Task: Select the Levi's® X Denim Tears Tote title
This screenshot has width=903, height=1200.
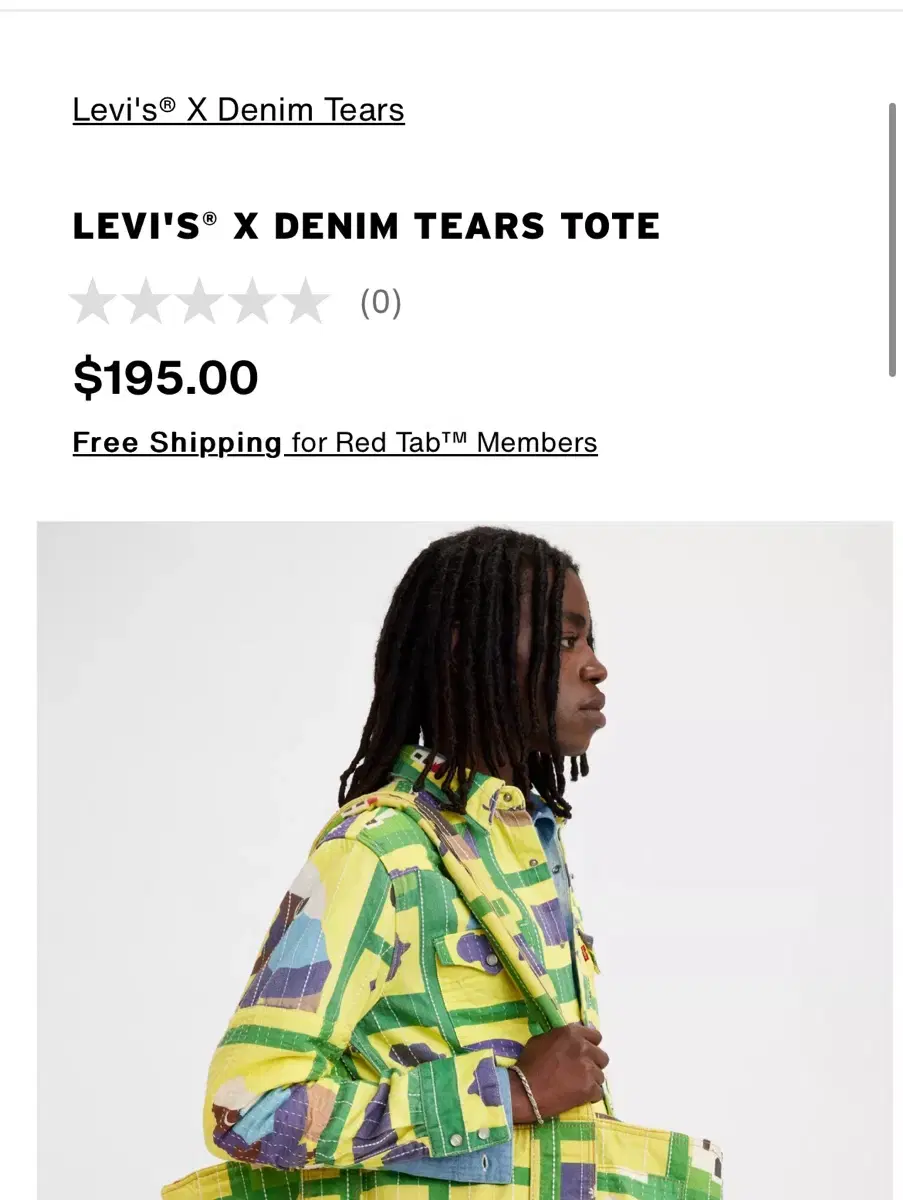Action: pyautogui.click(x=366, y=226)
